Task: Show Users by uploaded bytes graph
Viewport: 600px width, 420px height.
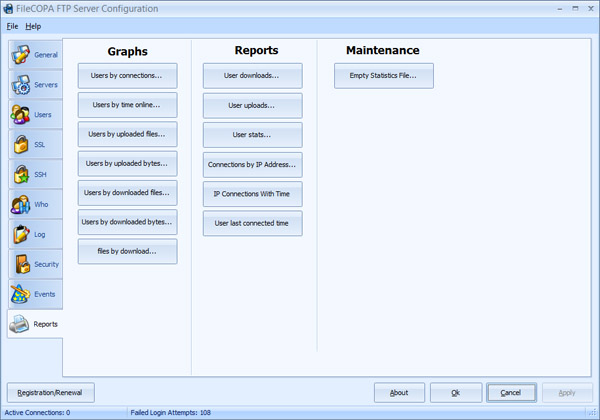Action: coord(127,163)
